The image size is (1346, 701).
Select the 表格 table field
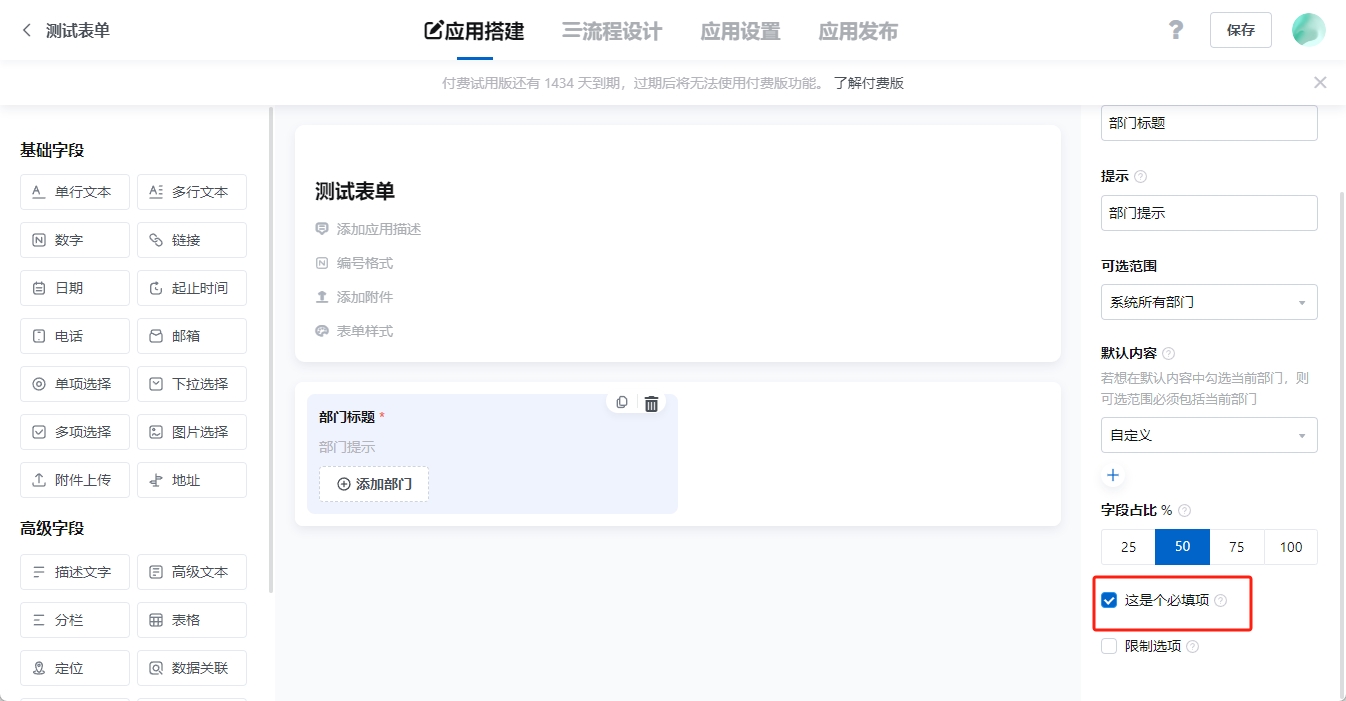(191, 619)
